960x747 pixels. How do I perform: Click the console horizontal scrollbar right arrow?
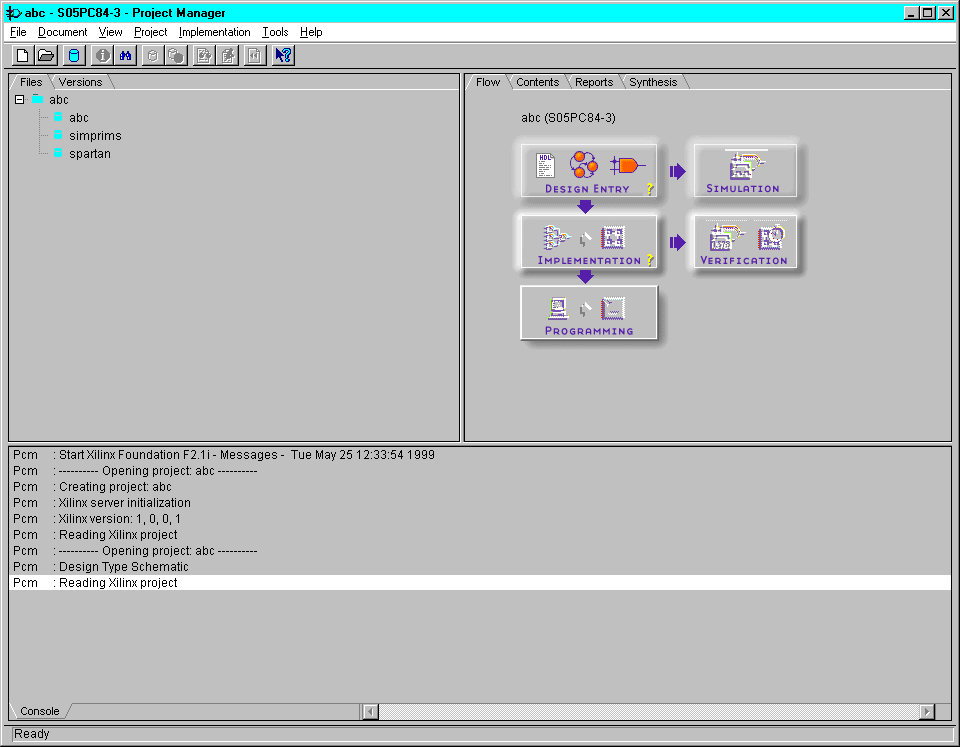pyautogui.click(x=927, y=712)
